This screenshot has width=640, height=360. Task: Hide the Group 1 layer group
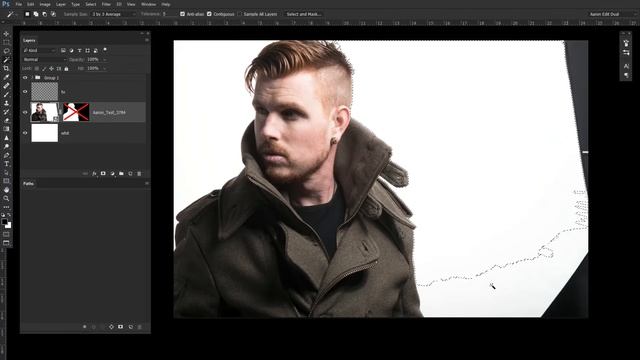pos(25,78)
